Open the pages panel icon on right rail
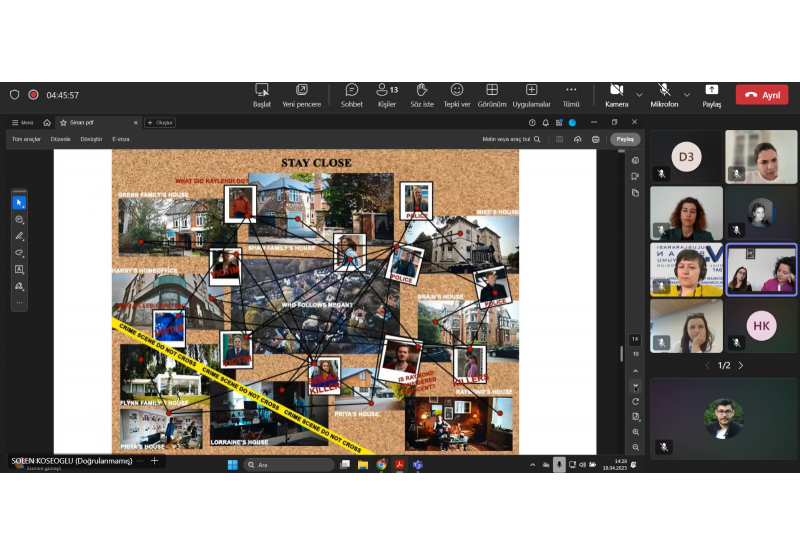Screen dimensions: 800x554 tap(635, 192)
